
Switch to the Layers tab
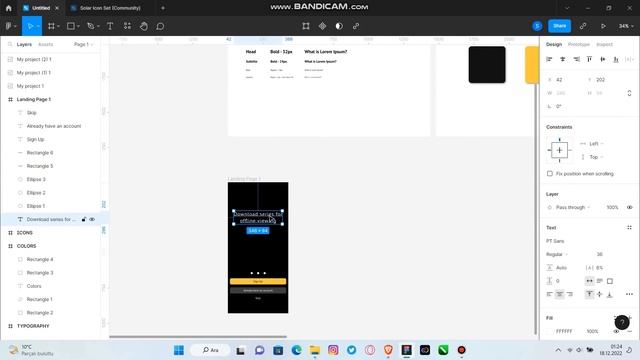[24, 44]
